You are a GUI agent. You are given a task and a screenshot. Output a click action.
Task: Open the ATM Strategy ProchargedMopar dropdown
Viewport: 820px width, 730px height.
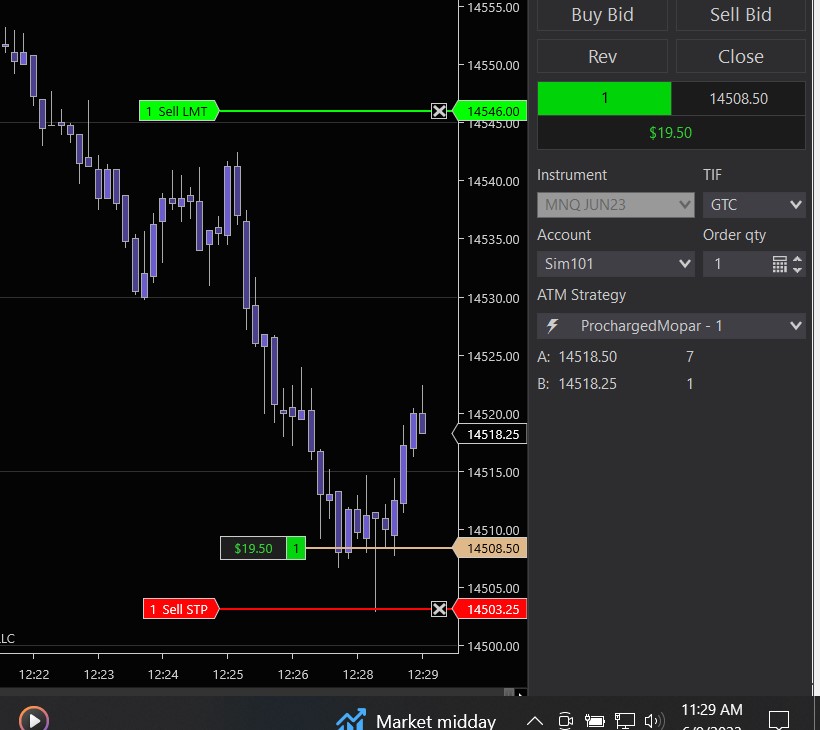(x=671, y=326)
